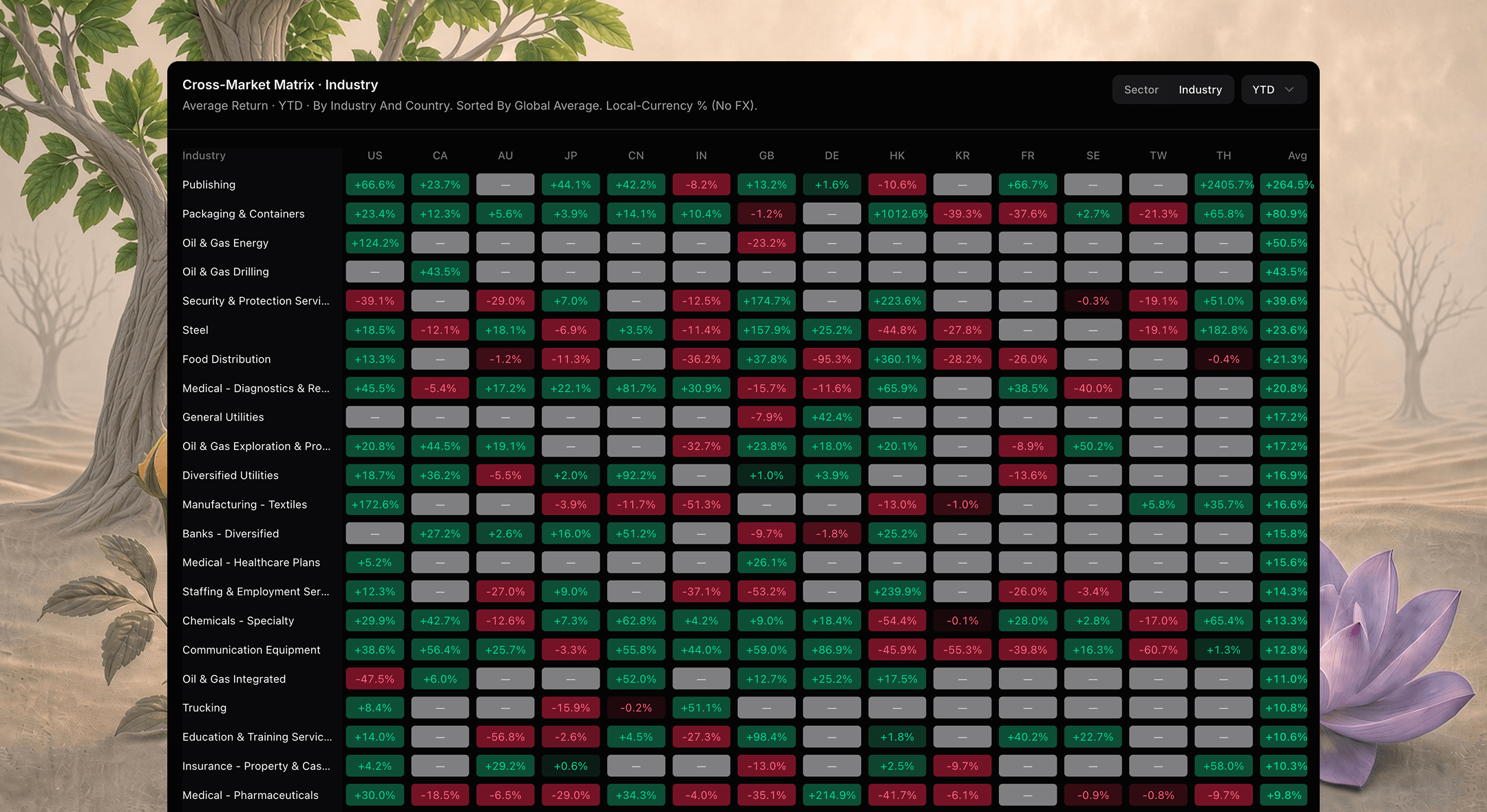Image resolution: width=1487 pixels, height=812 pixels.
Task: Select the Industry view toggle
Action: [x=1200, y=89]
